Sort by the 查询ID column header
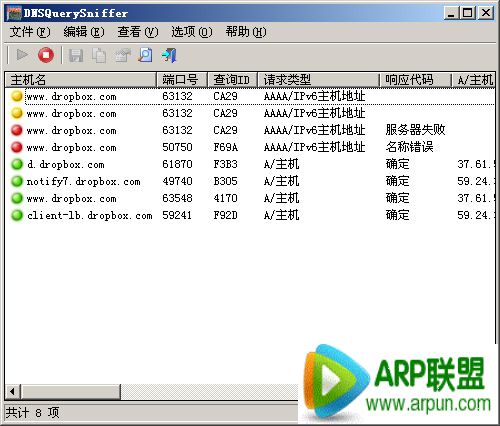500x426 pixels. pyautogui.click(x=233, y=80)
